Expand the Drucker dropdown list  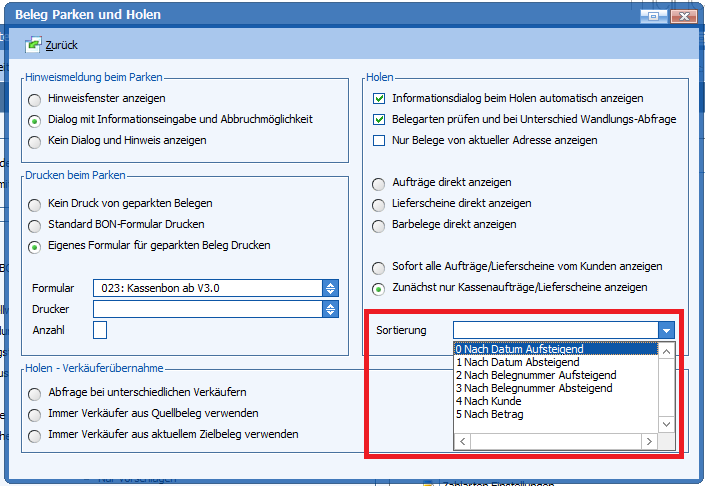330,309
